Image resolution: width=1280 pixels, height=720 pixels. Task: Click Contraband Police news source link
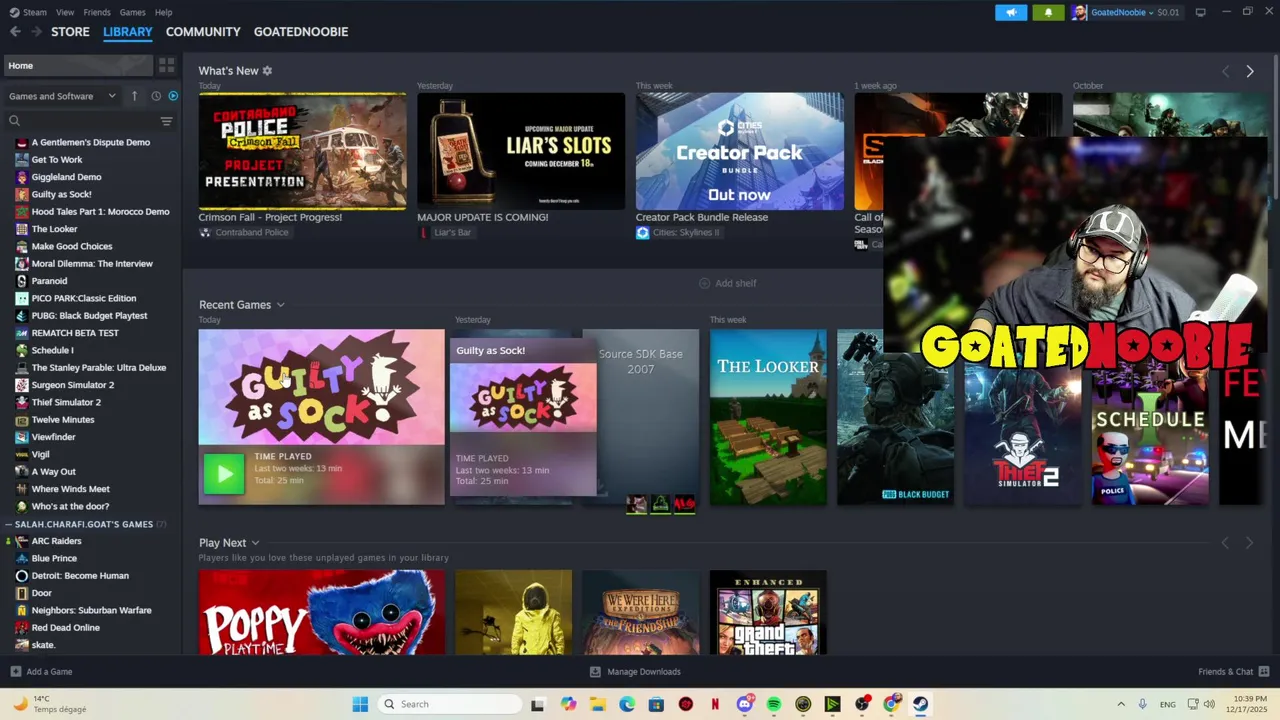point(251,232)
